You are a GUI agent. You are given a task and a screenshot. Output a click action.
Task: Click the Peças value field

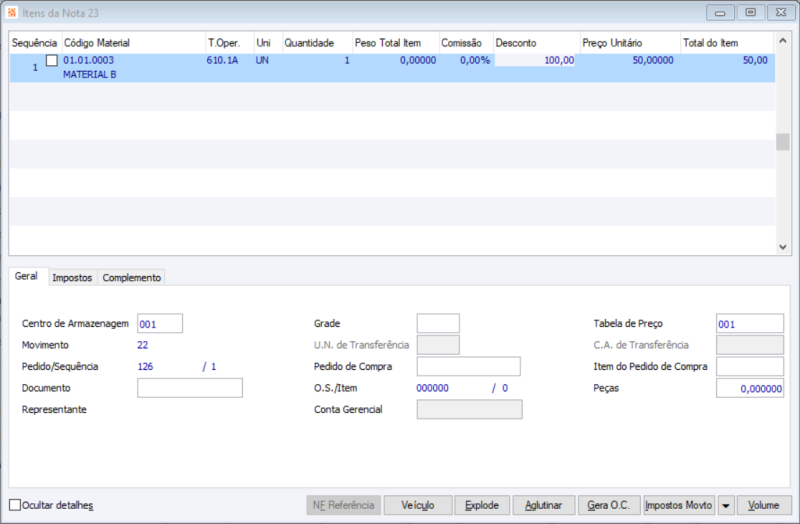(749, 388)
